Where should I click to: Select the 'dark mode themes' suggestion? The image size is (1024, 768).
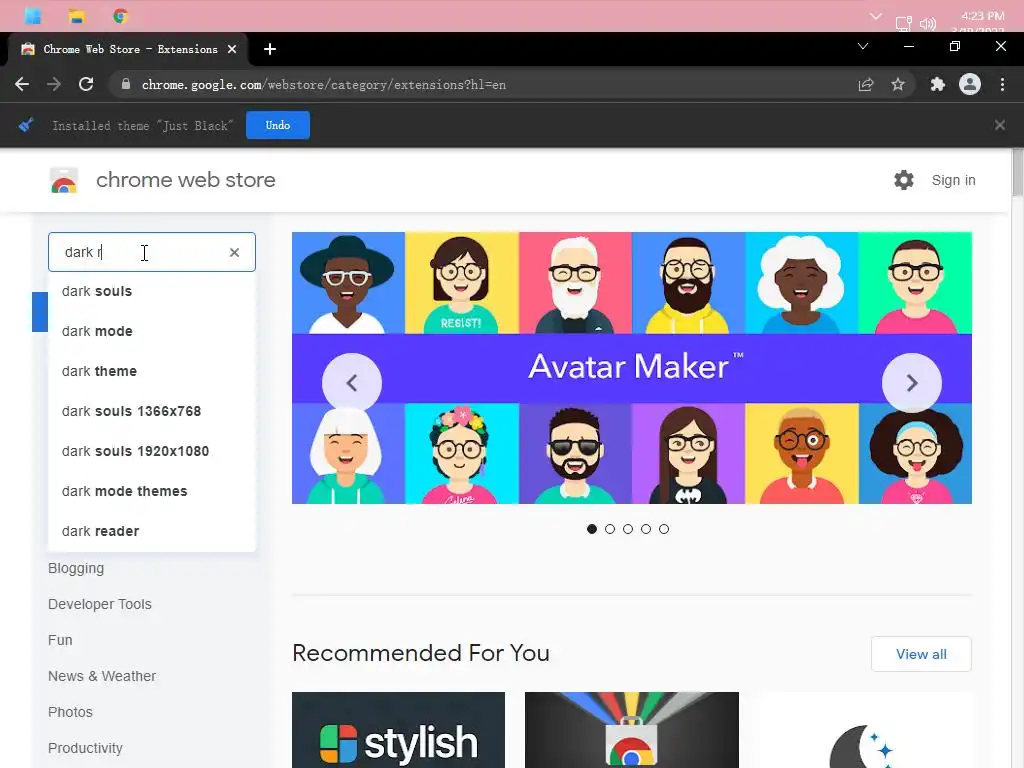coord(152,491)
